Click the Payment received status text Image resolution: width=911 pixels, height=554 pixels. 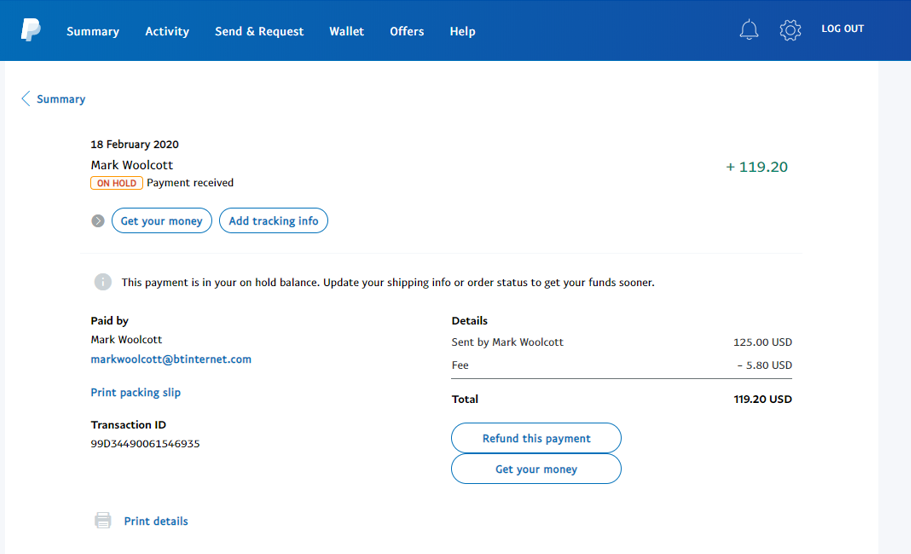190,183
